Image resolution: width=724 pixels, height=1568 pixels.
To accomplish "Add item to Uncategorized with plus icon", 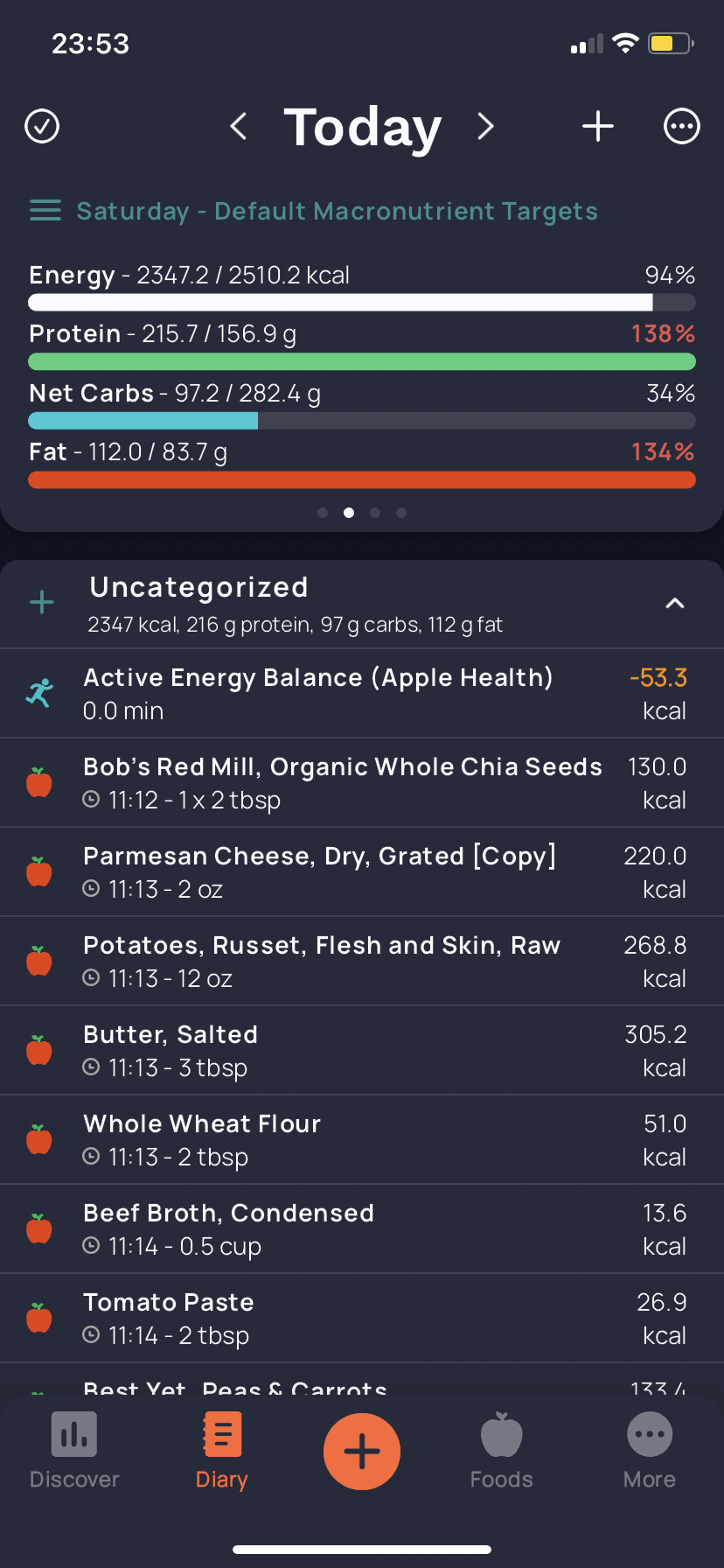I will [x=42, y=602].
